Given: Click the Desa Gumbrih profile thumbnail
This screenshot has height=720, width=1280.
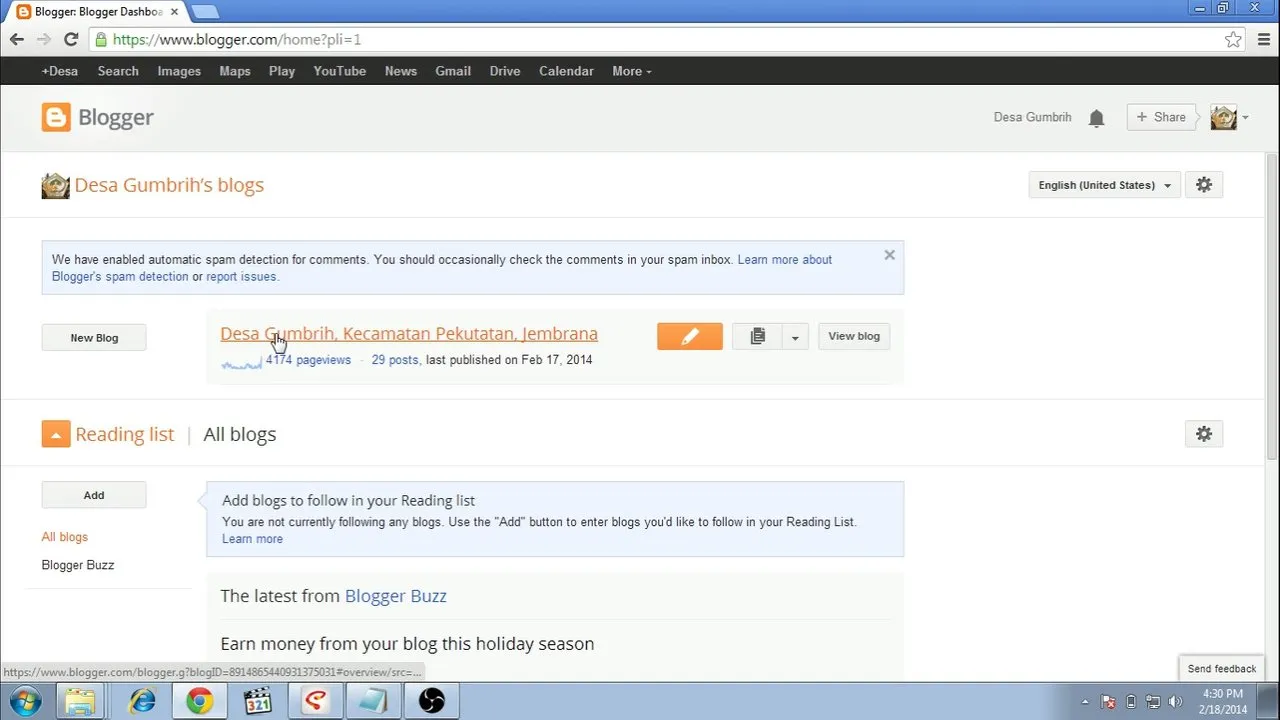Looking at the screenshot, I should 55,186.
